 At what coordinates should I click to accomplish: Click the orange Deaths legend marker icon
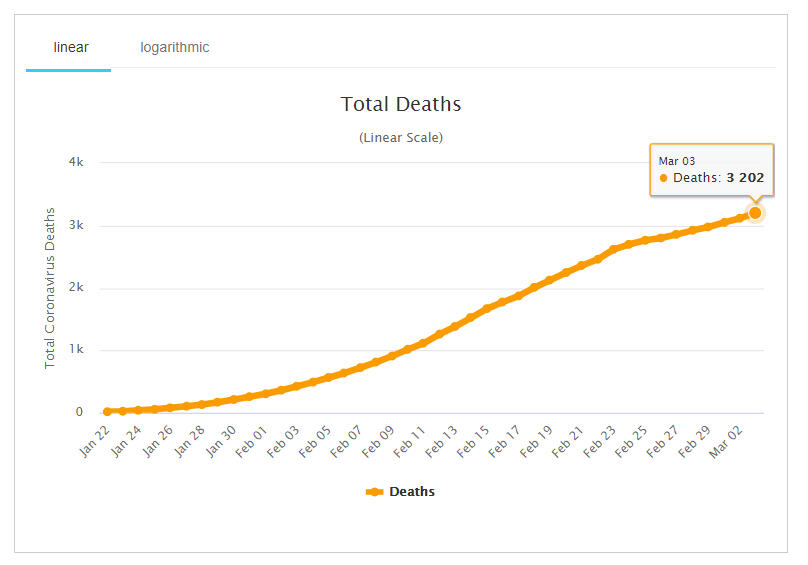click(375, 492)
